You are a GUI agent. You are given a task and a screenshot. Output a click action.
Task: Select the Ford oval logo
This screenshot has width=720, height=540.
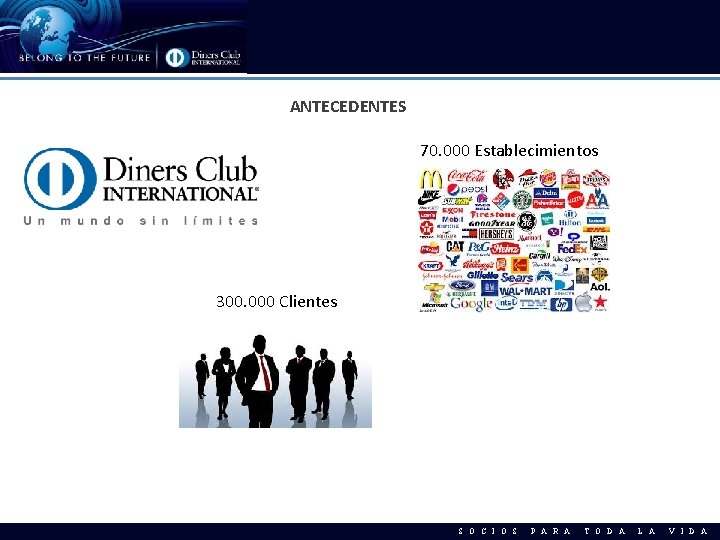tap(461, 286)
